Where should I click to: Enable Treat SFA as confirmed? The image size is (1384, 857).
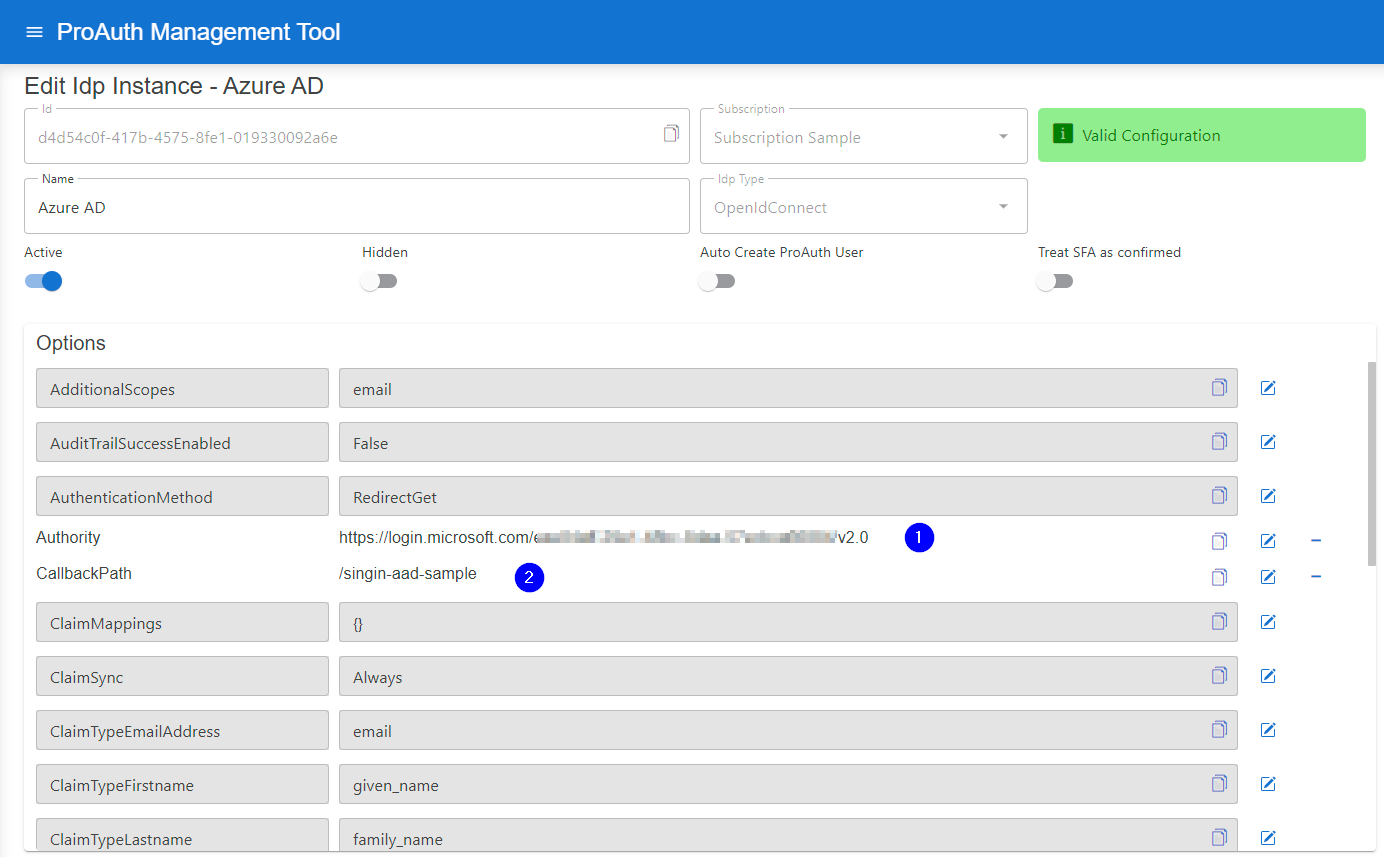(1054, 281)
